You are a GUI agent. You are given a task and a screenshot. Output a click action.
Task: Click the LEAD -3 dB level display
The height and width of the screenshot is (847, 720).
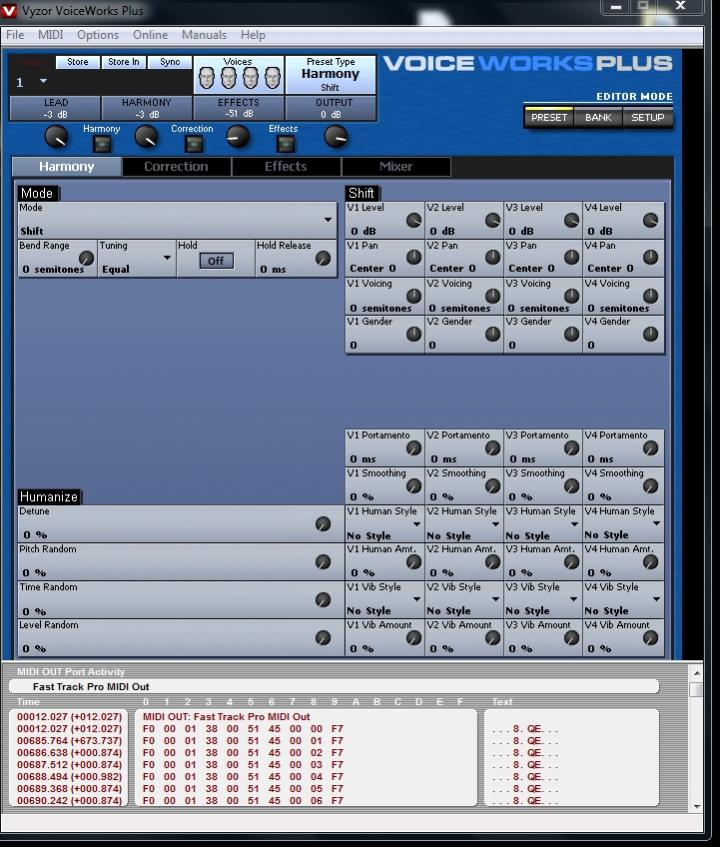point(56,108)
